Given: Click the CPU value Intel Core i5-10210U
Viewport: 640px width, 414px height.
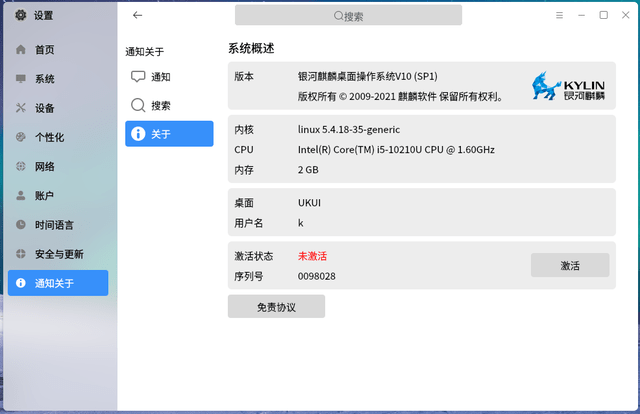Looking at the screenshot, I should coord(396,150).
